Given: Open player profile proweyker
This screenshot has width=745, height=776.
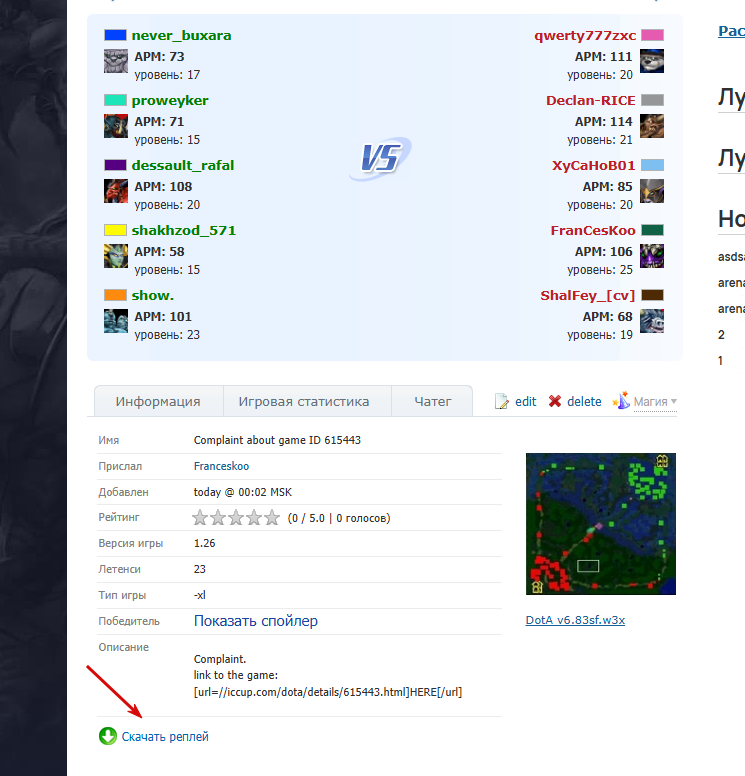Looking at the screenshot, I should [170, 100].
